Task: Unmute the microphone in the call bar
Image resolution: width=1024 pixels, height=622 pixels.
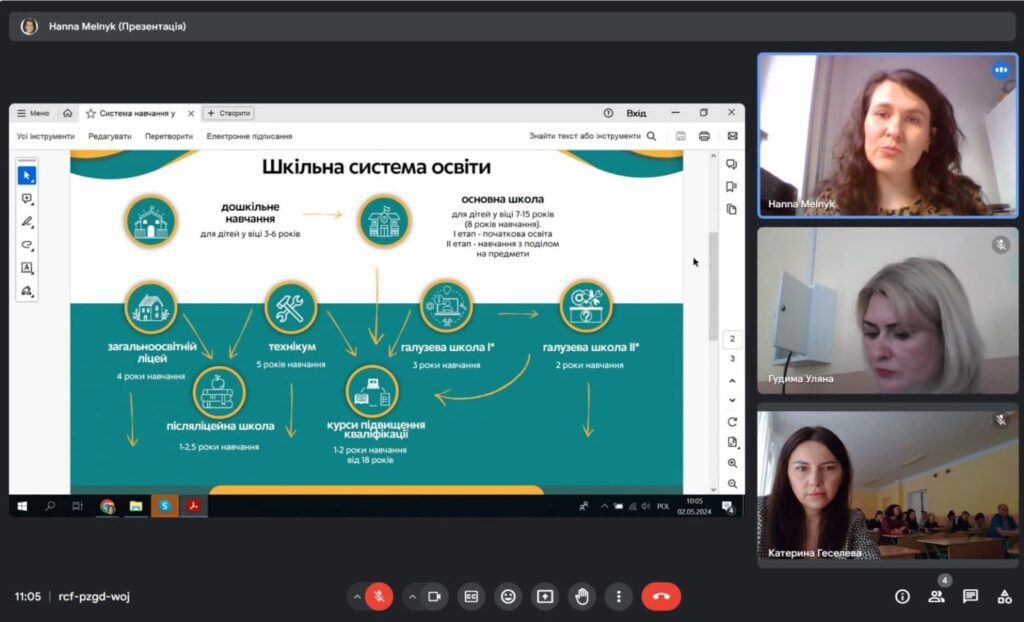Action: tap(379, 596)
